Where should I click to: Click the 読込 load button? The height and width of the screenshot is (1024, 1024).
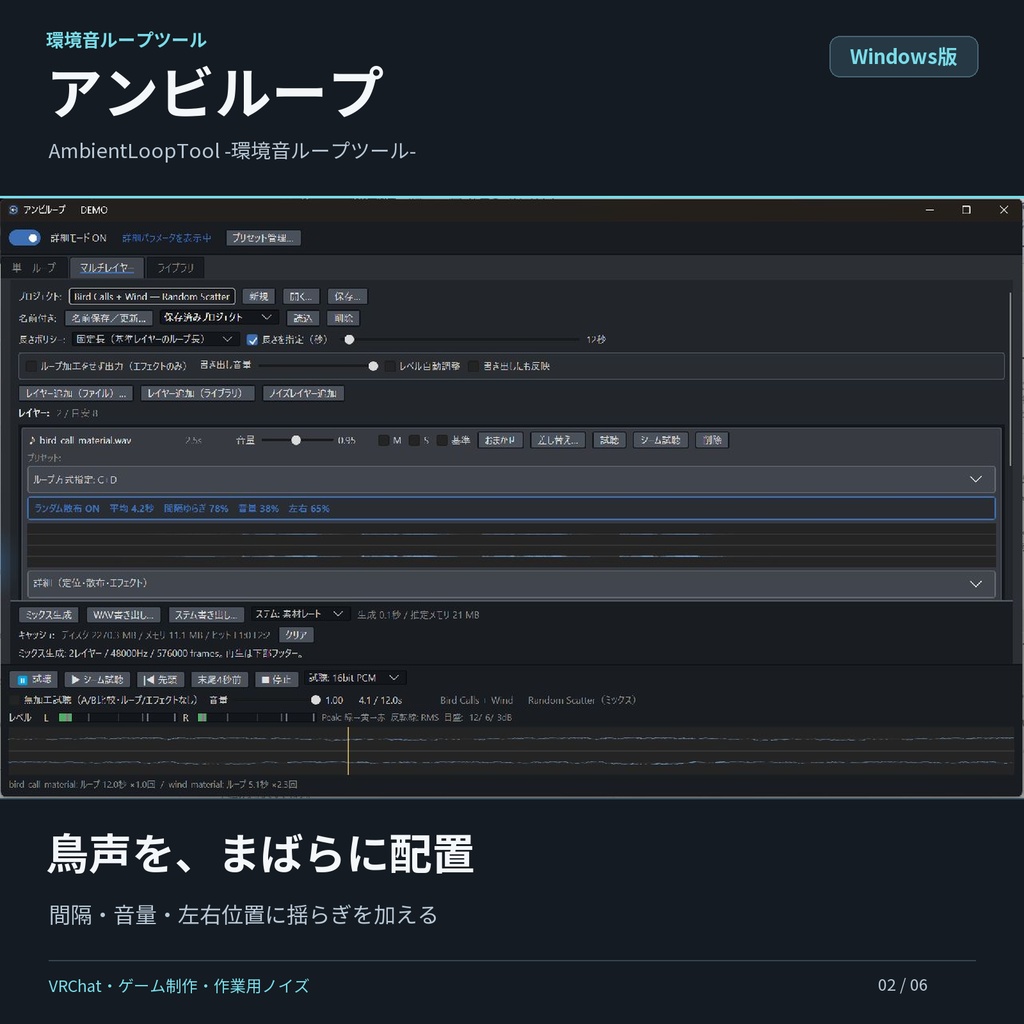302,318
